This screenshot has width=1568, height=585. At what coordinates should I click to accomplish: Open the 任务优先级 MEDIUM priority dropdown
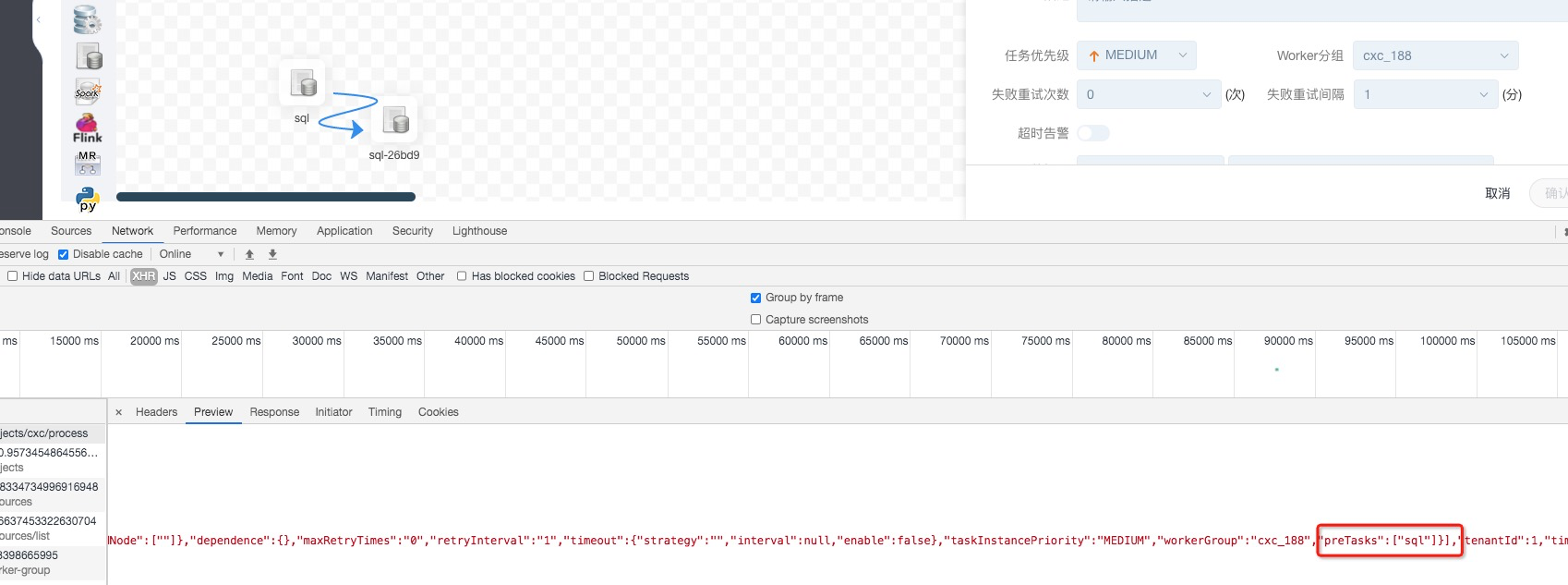tap(1137, 55)
